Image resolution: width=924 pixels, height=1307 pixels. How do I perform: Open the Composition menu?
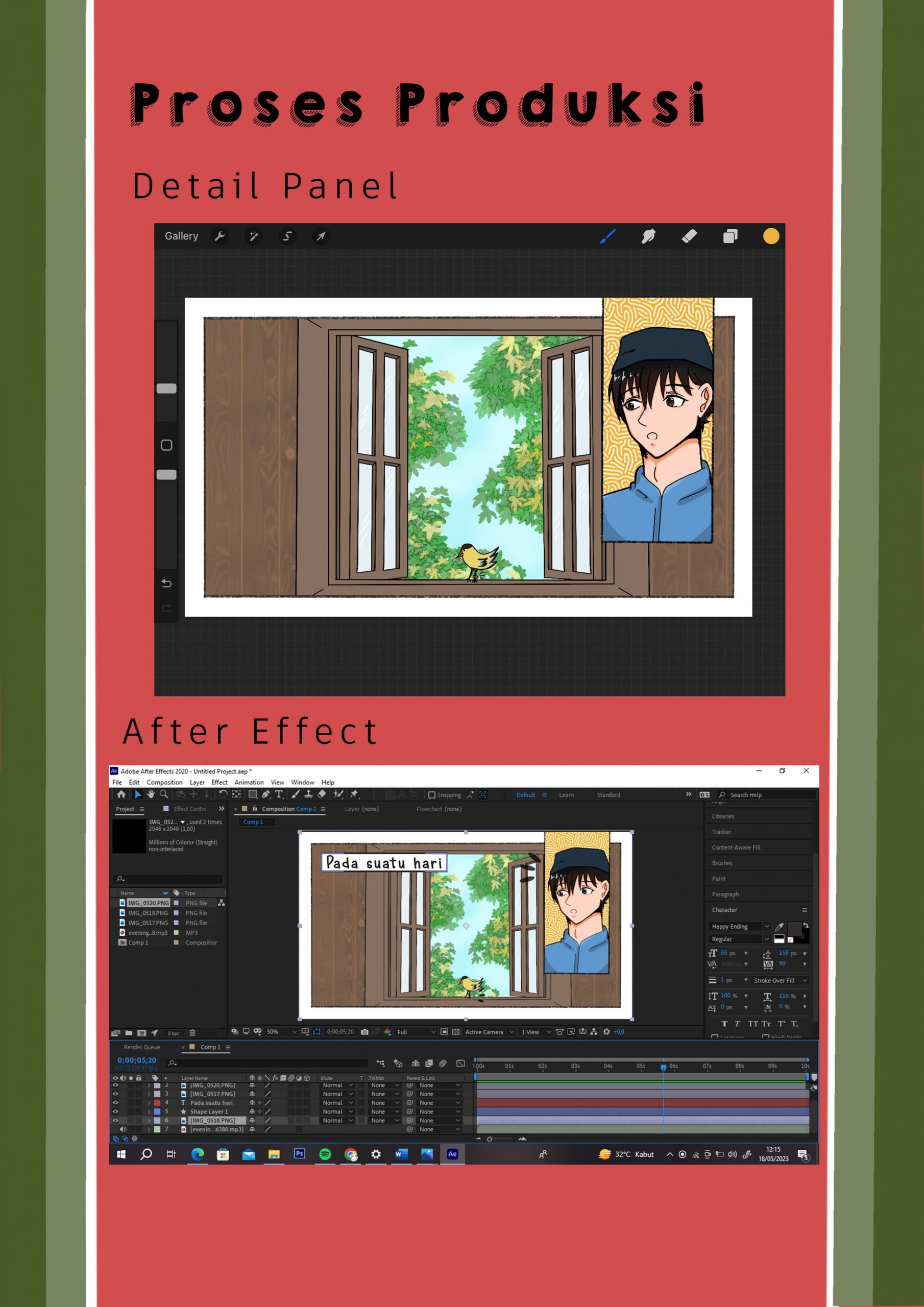(x=164, y=782)
